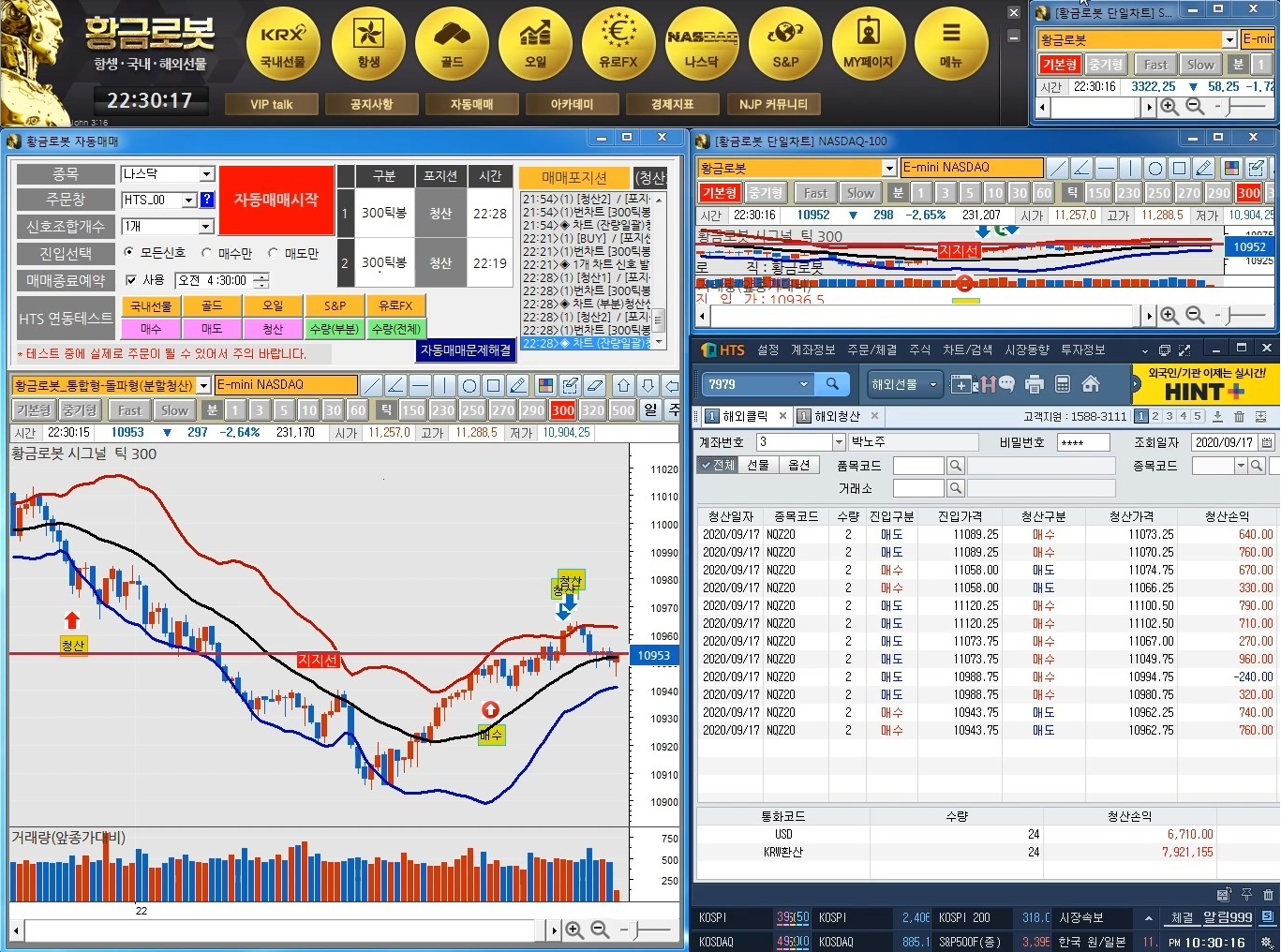The image size is (1281, 952).
Task: Open the 오일 market button
Action: pyautogui.click(x=535, y=44)
